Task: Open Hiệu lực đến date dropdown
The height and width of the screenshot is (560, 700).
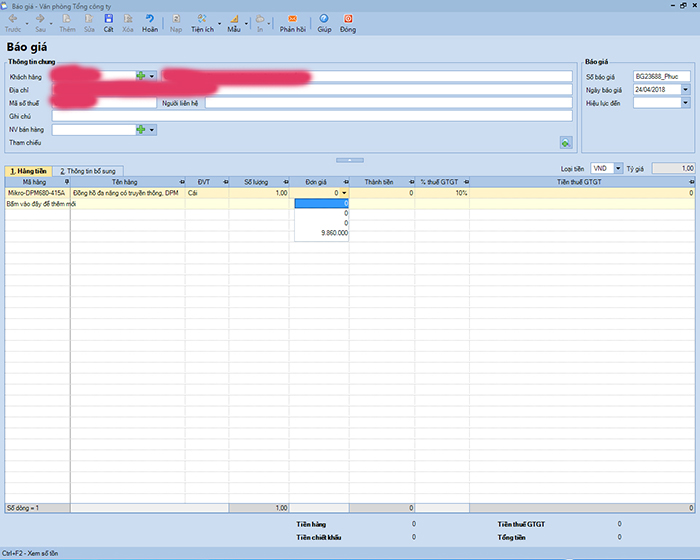Action: (x=686, y=103)
